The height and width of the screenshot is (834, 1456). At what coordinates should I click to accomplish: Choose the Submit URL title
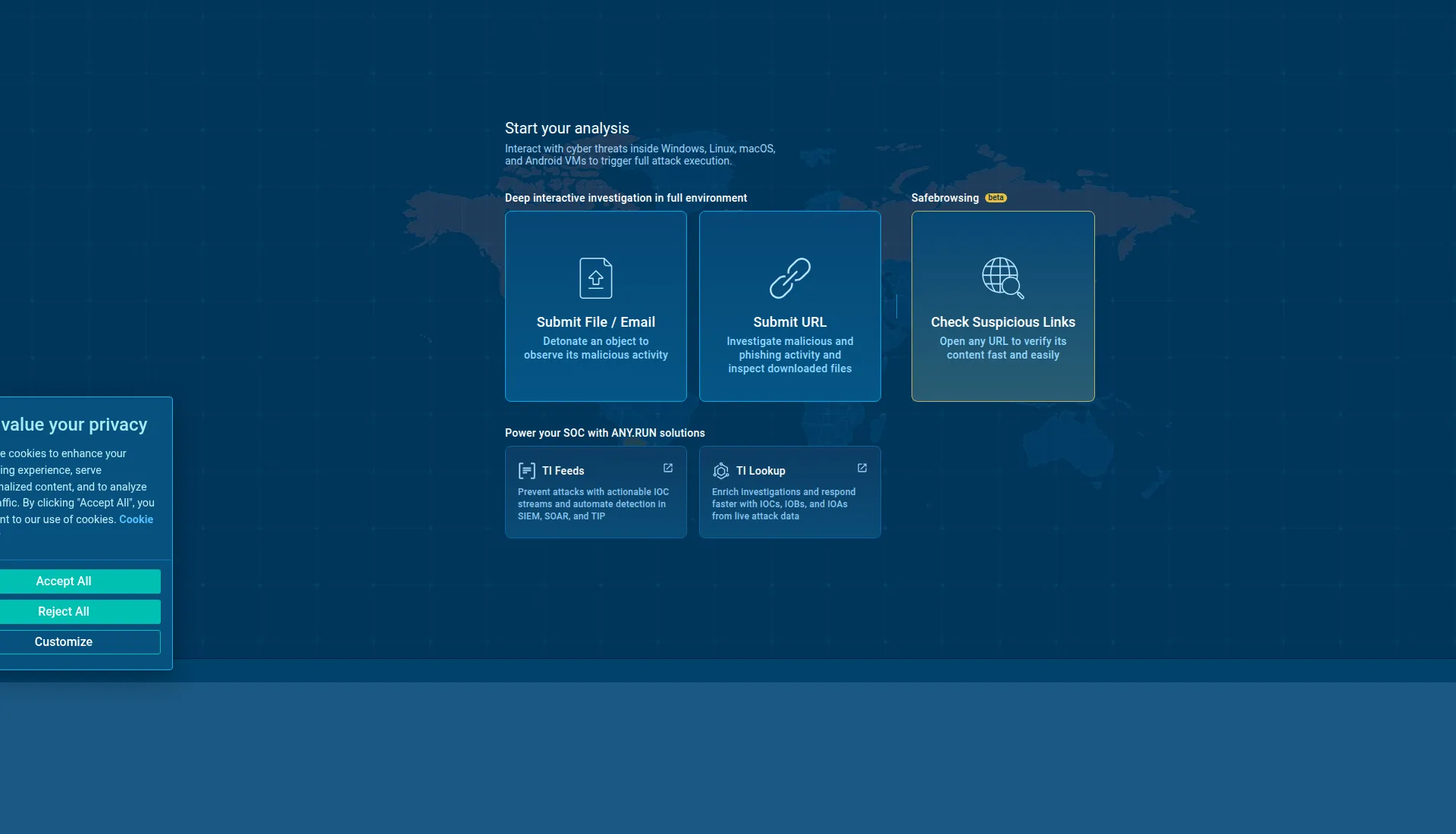point(790,322)
